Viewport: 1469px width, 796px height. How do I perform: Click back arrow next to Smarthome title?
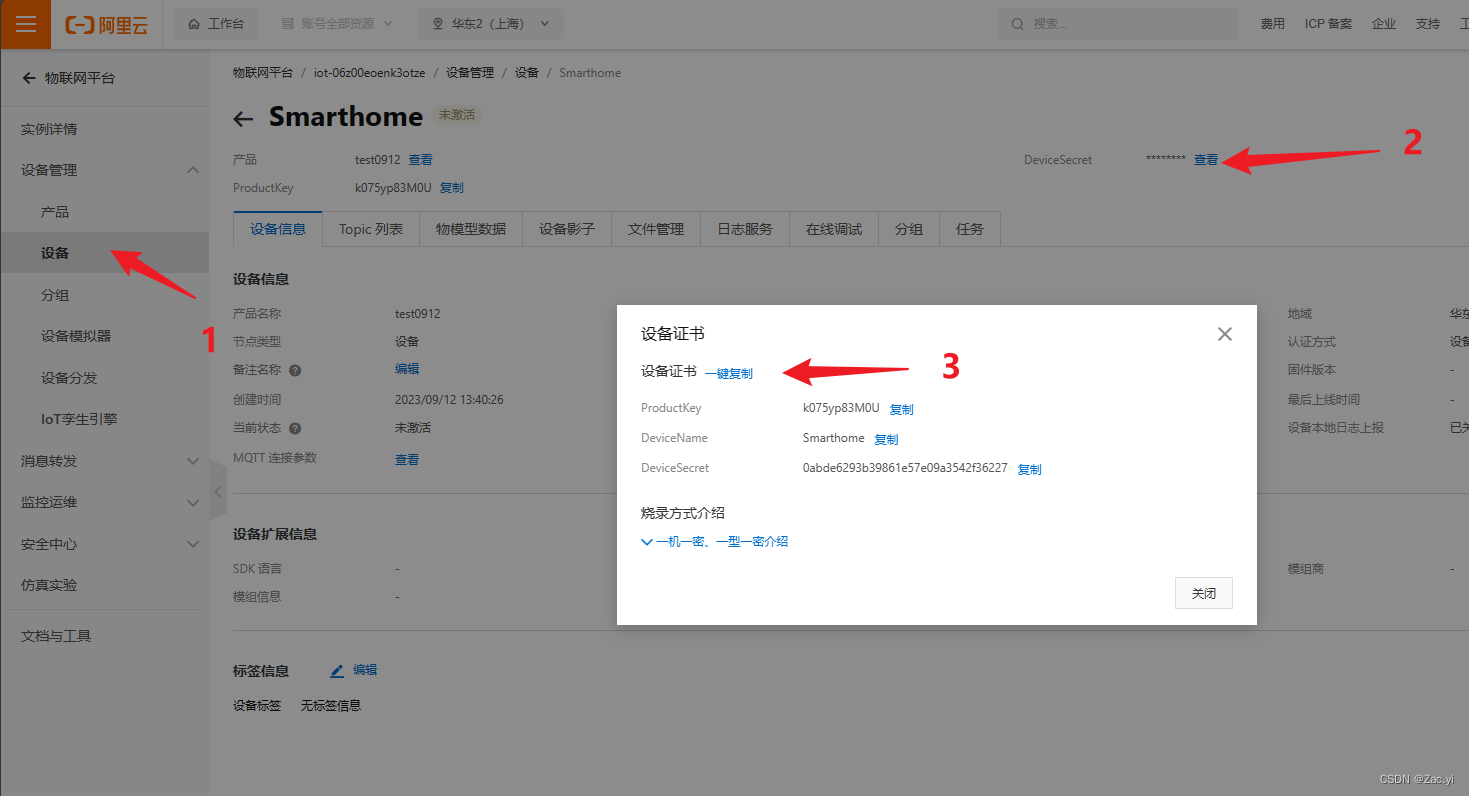243,119
